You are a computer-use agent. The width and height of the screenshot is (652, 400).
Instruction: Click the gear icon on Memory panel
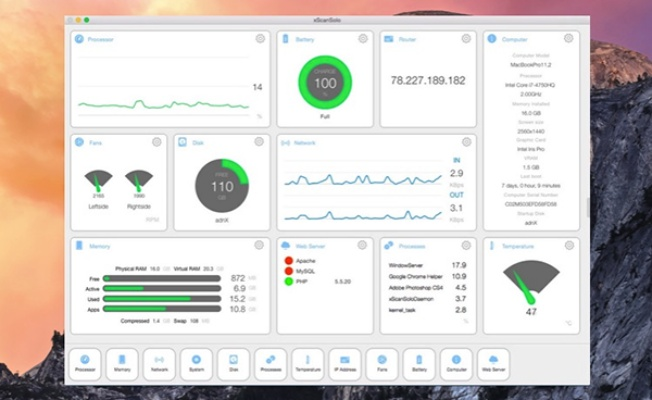pyautogui.click(x=260, y=245)
